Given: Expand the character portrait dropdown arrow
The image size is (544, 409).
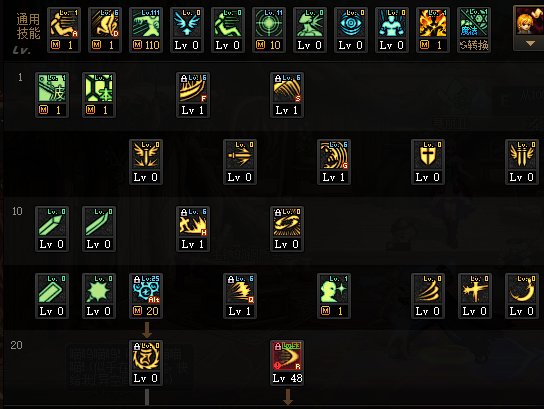Looking at the screenshot, I should 530,44.
